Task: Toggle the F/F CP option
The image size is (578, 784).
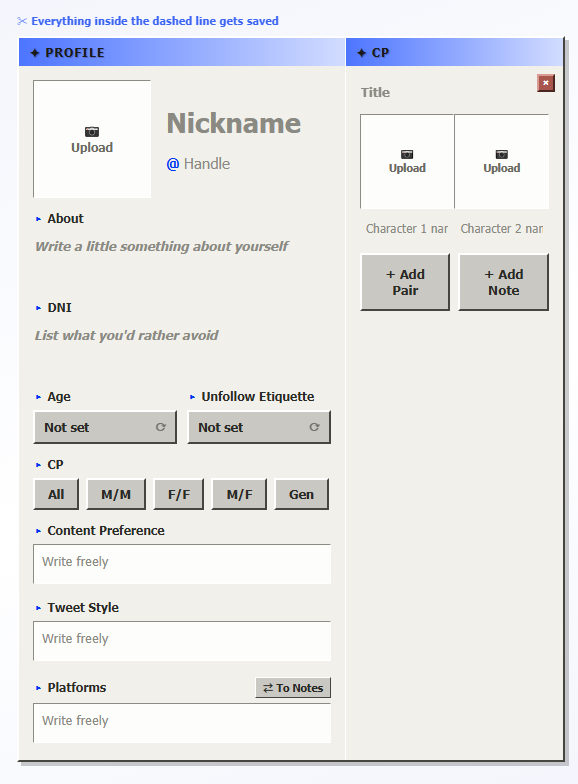Action: coord(178,494)
